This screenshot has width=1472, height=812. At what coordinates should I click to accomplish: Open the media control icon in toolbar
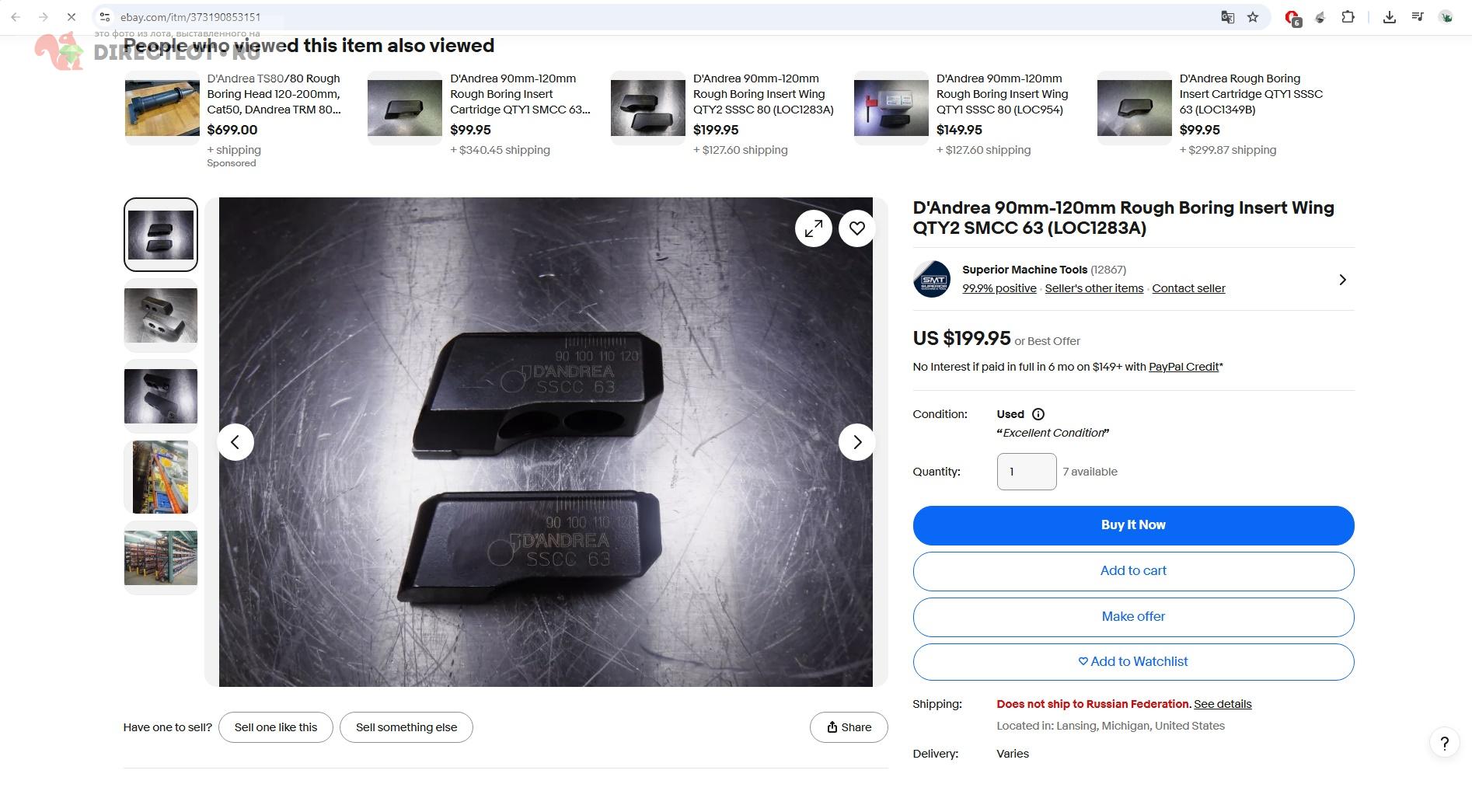click(x=1418, y=17)
